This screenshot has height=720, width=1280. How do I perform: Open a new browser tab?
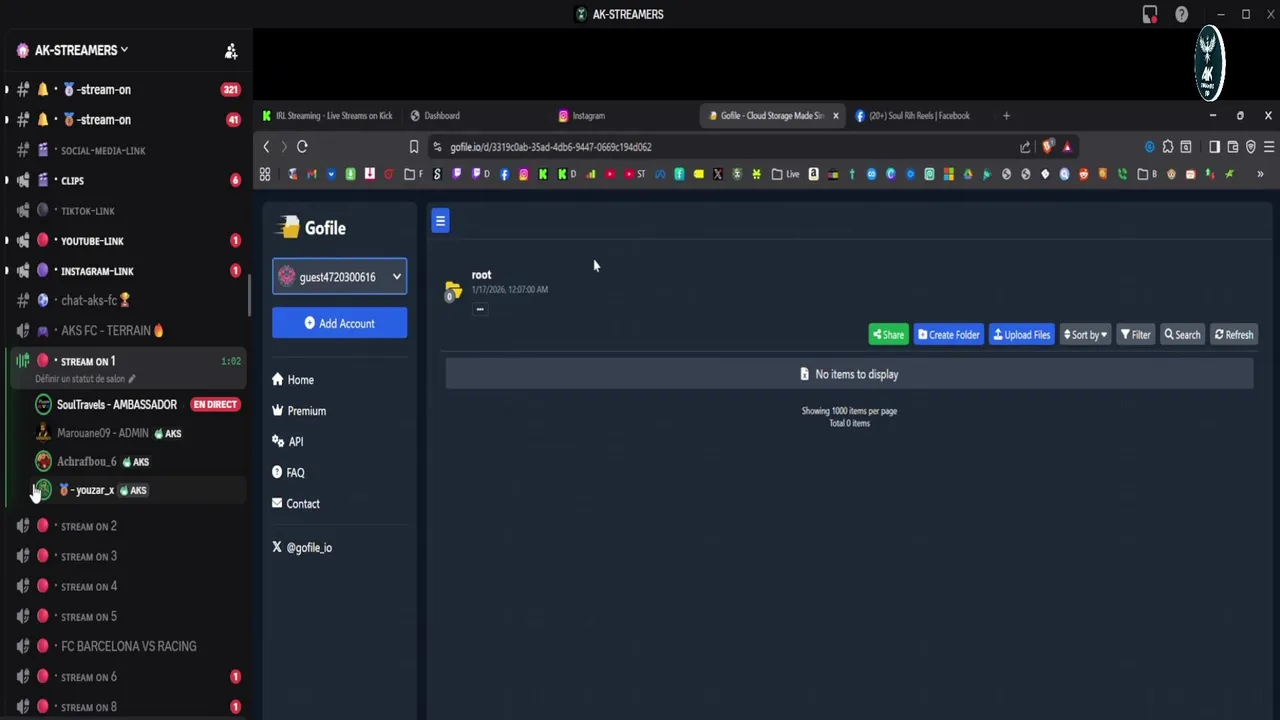point(1006,116)
